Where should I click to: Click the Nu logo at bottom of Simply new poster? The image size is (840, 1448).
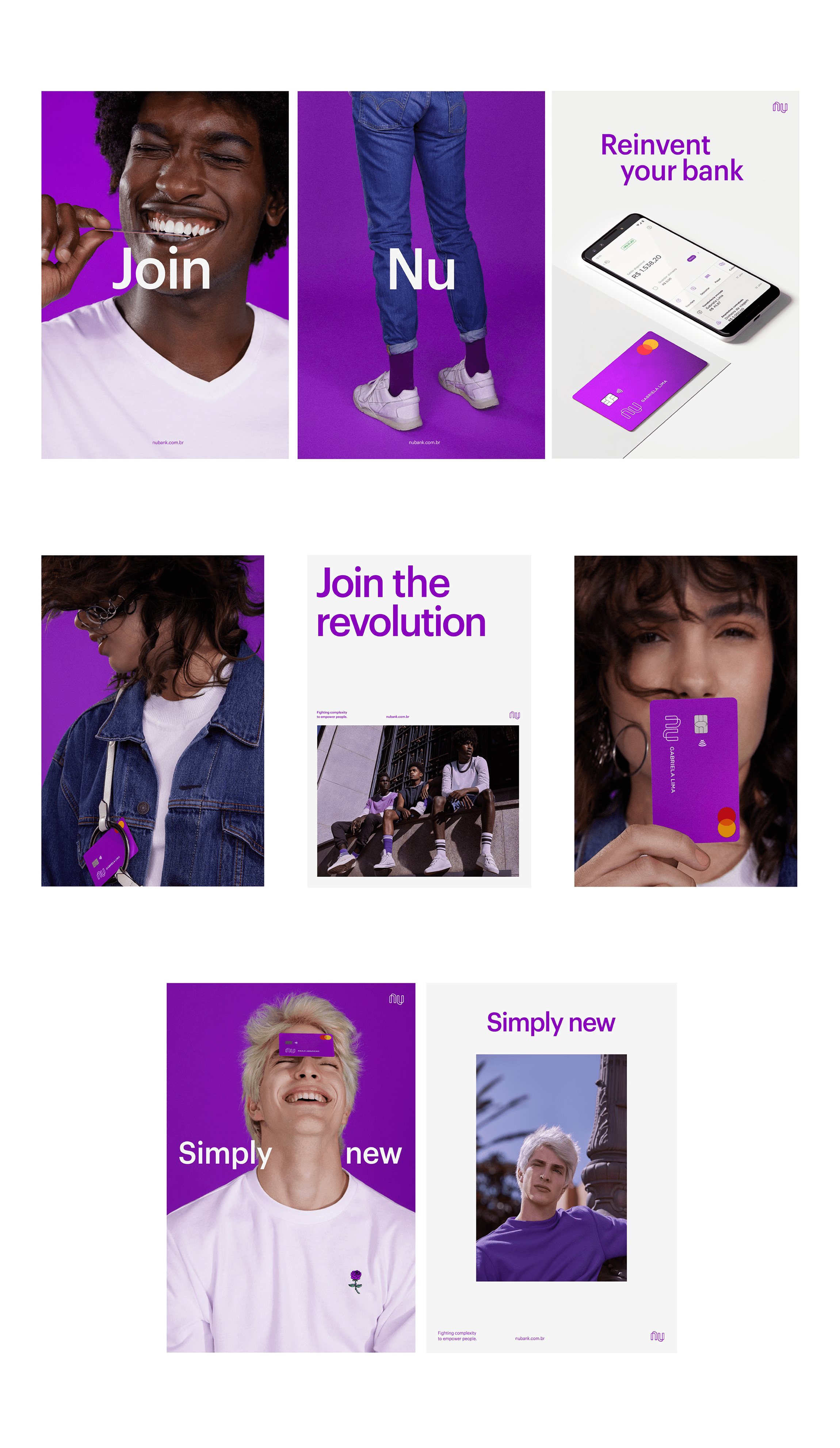tap(657, 1336)
